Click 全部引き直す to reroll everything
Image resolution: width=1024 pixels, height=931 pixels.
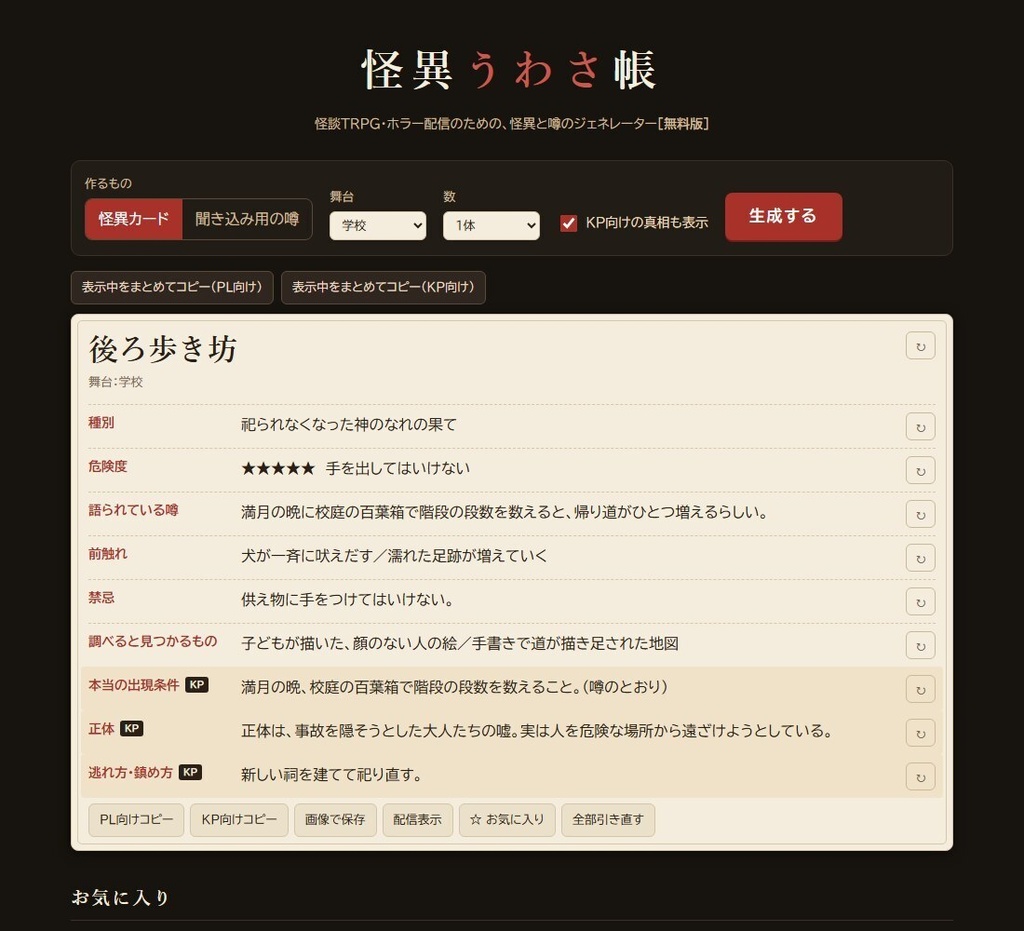coord(608,820)
